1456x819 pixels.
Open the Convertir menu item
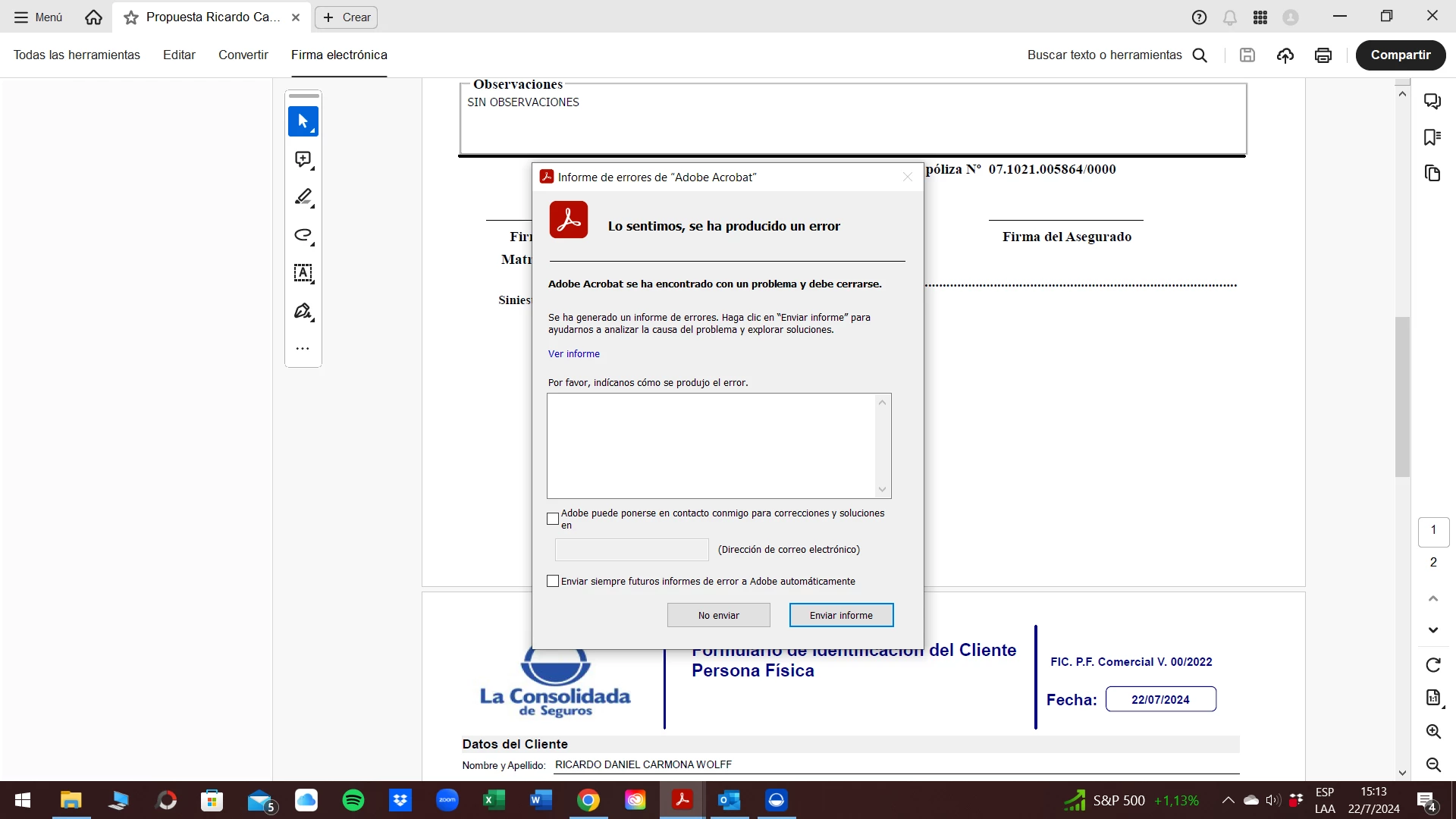pos(243,55)
